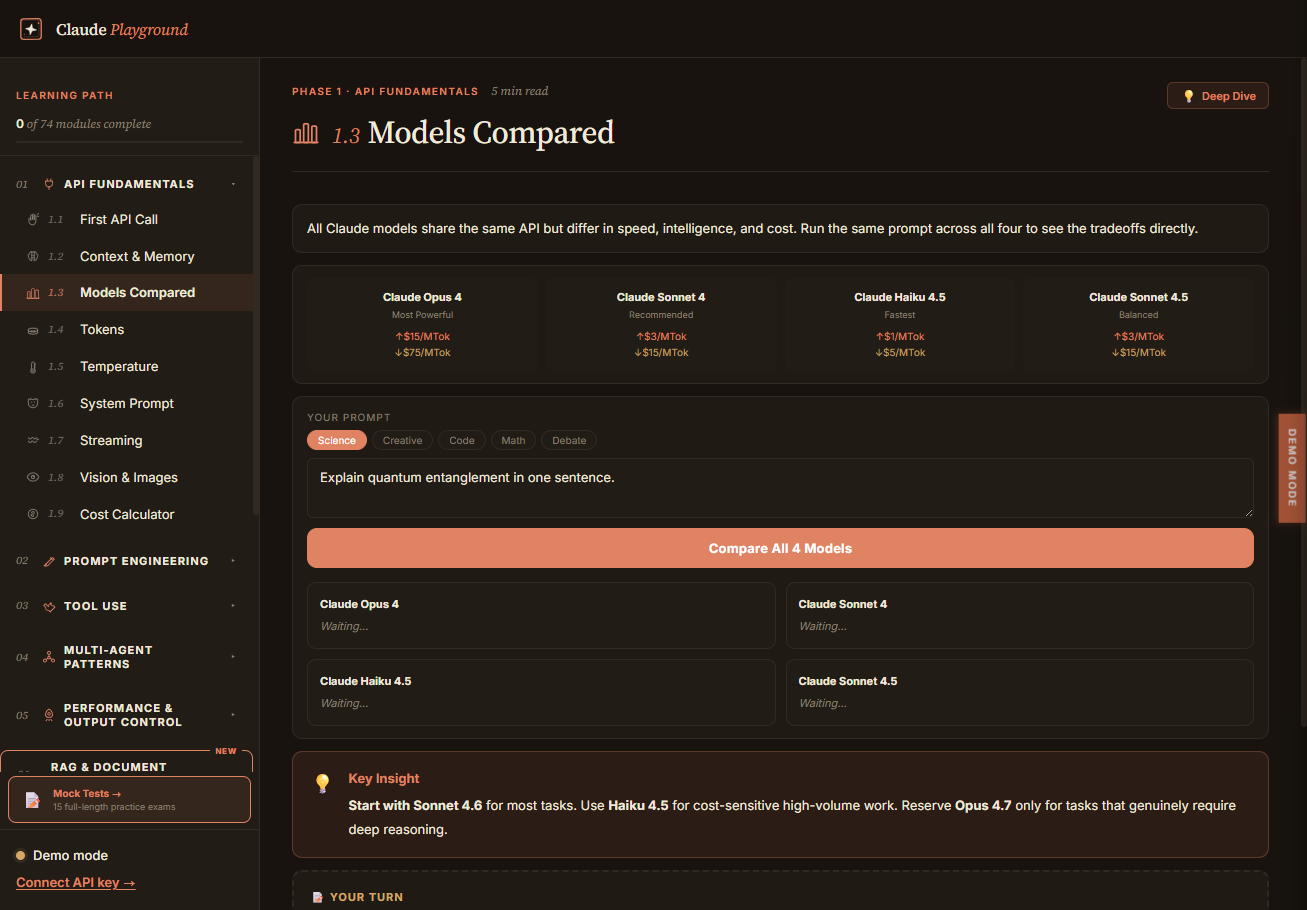Click the brain icon next to Context & Memory
Viewport: 1307px width, 910px height.
[x=33, y=256]
